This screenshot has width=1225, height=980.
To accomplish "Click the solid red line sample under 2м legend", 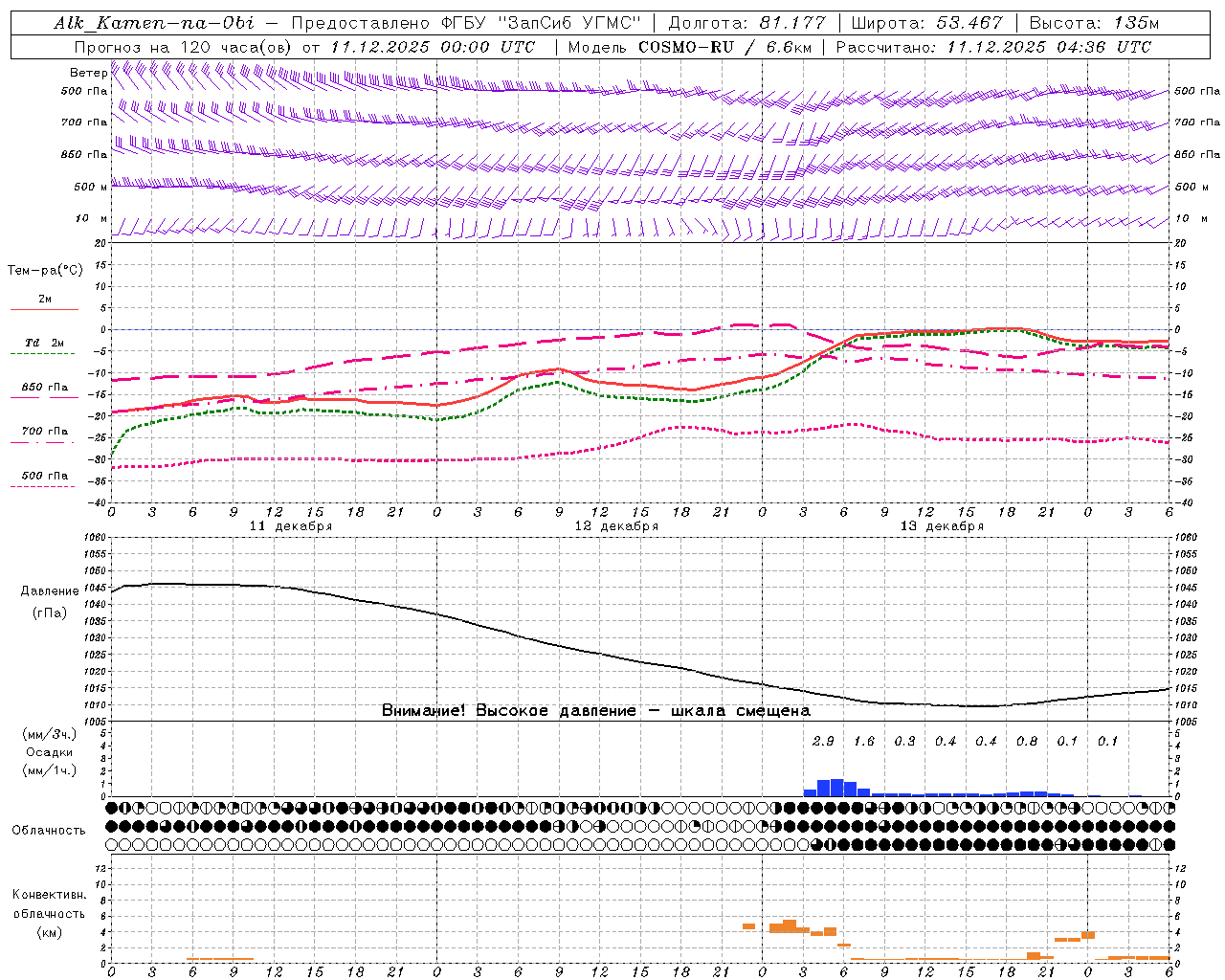I will point(44,309).
